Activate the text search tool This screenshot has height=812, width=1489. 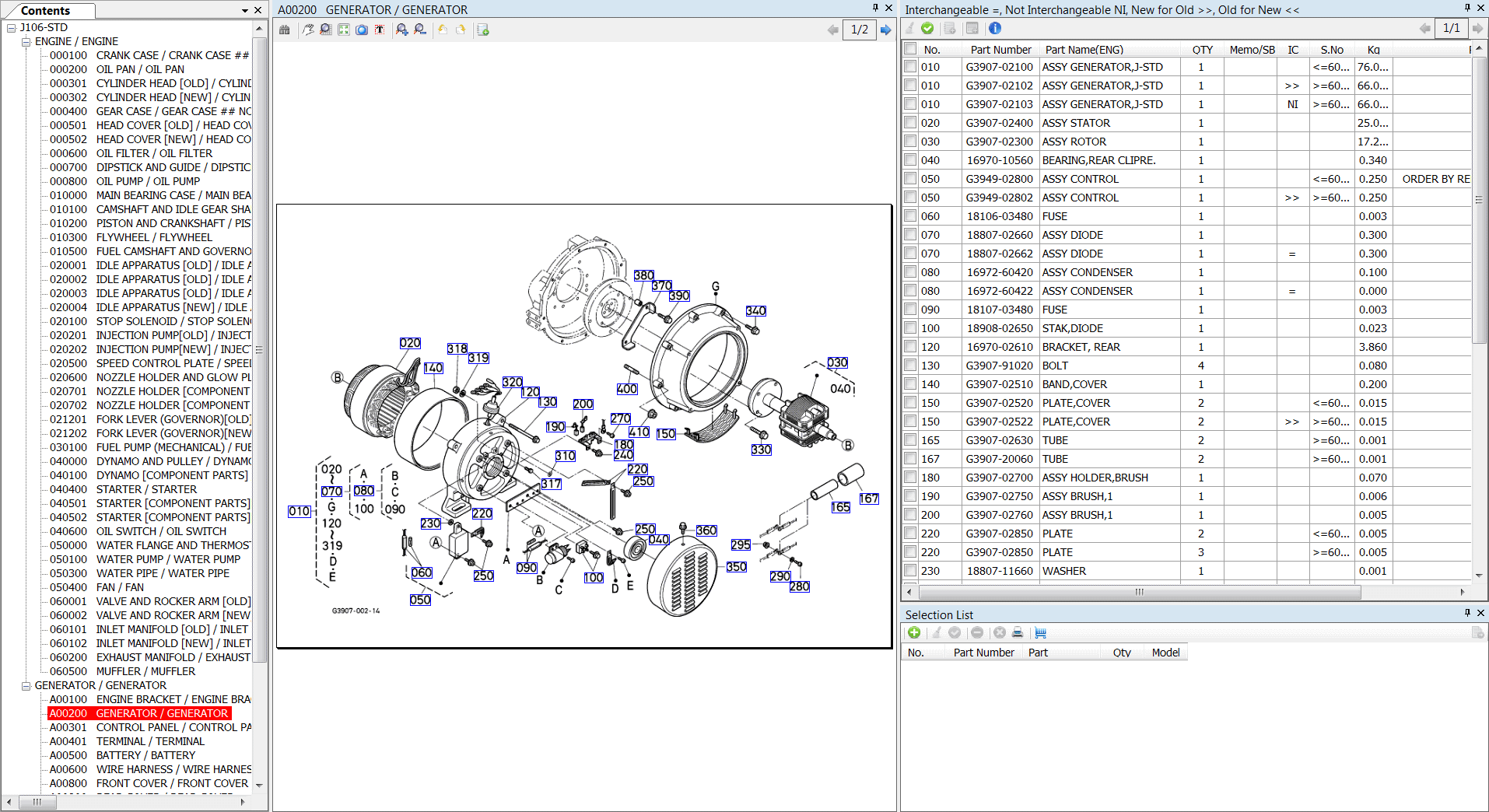pyautogui.click(x=380, y=30)
